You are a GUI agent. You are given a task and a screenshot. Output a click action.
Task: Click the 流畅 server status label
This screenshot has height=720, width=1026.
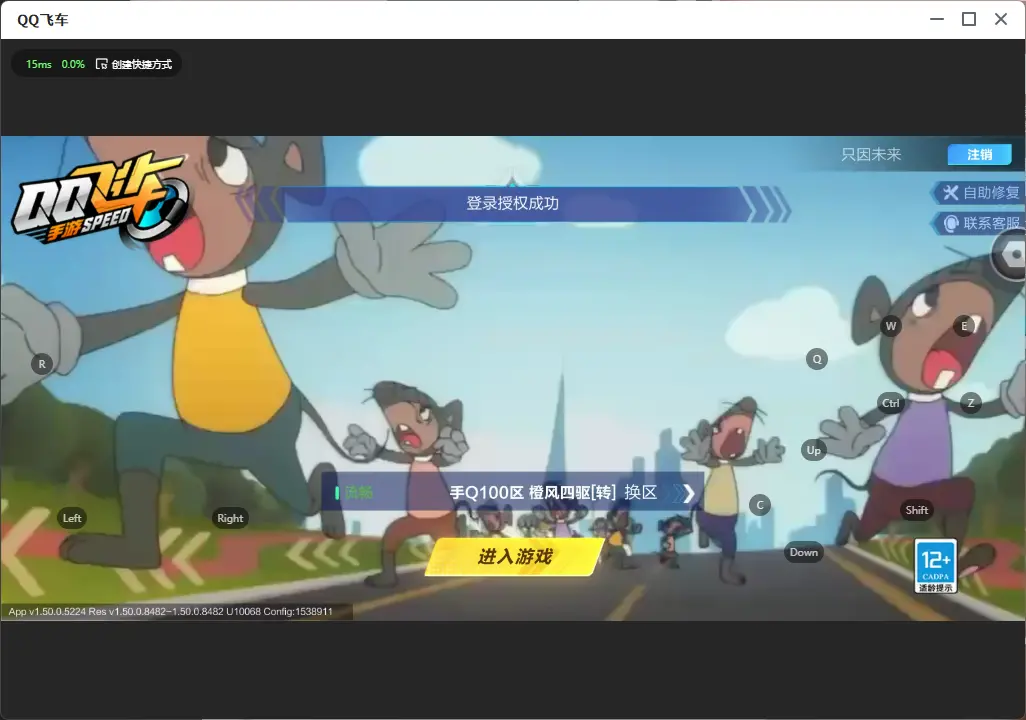click(359, 492)
